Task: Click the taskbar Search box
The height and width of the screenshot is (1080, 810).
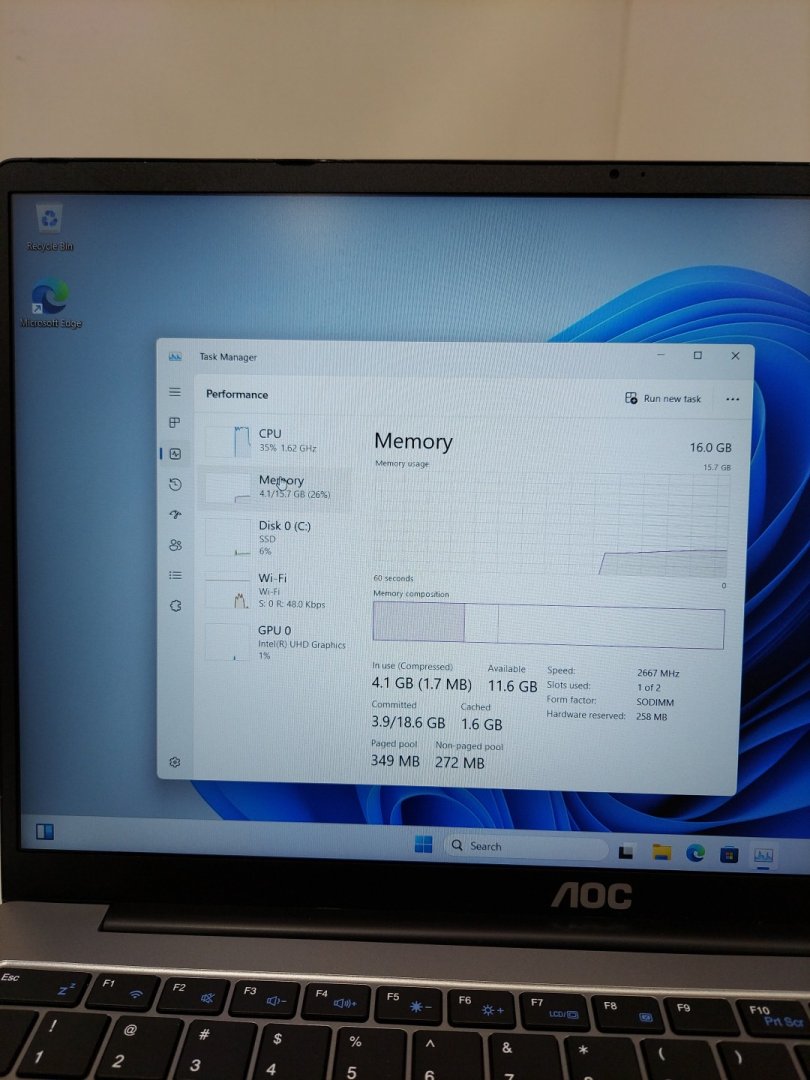Action: pyautogui.click(x=525, y=846)
